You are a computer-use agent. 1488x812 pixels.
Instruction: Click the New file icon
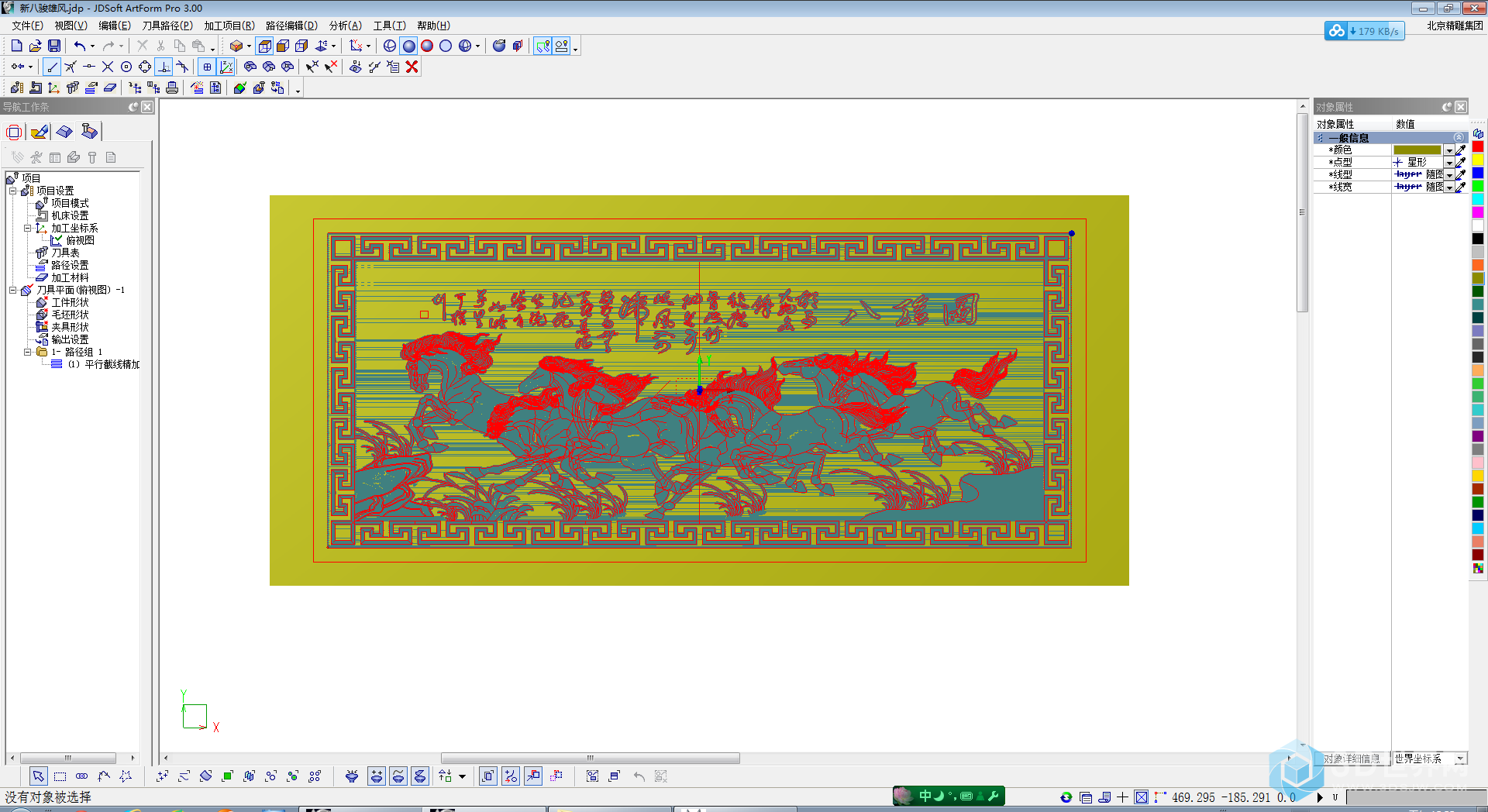click(16, 46)
